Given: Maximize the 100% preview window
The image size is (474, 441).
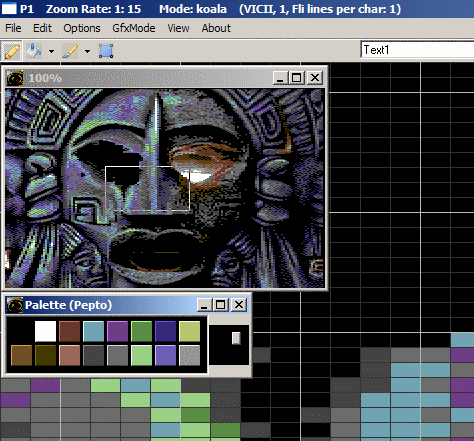Looking at the screenshot, I should pos(297,78).
